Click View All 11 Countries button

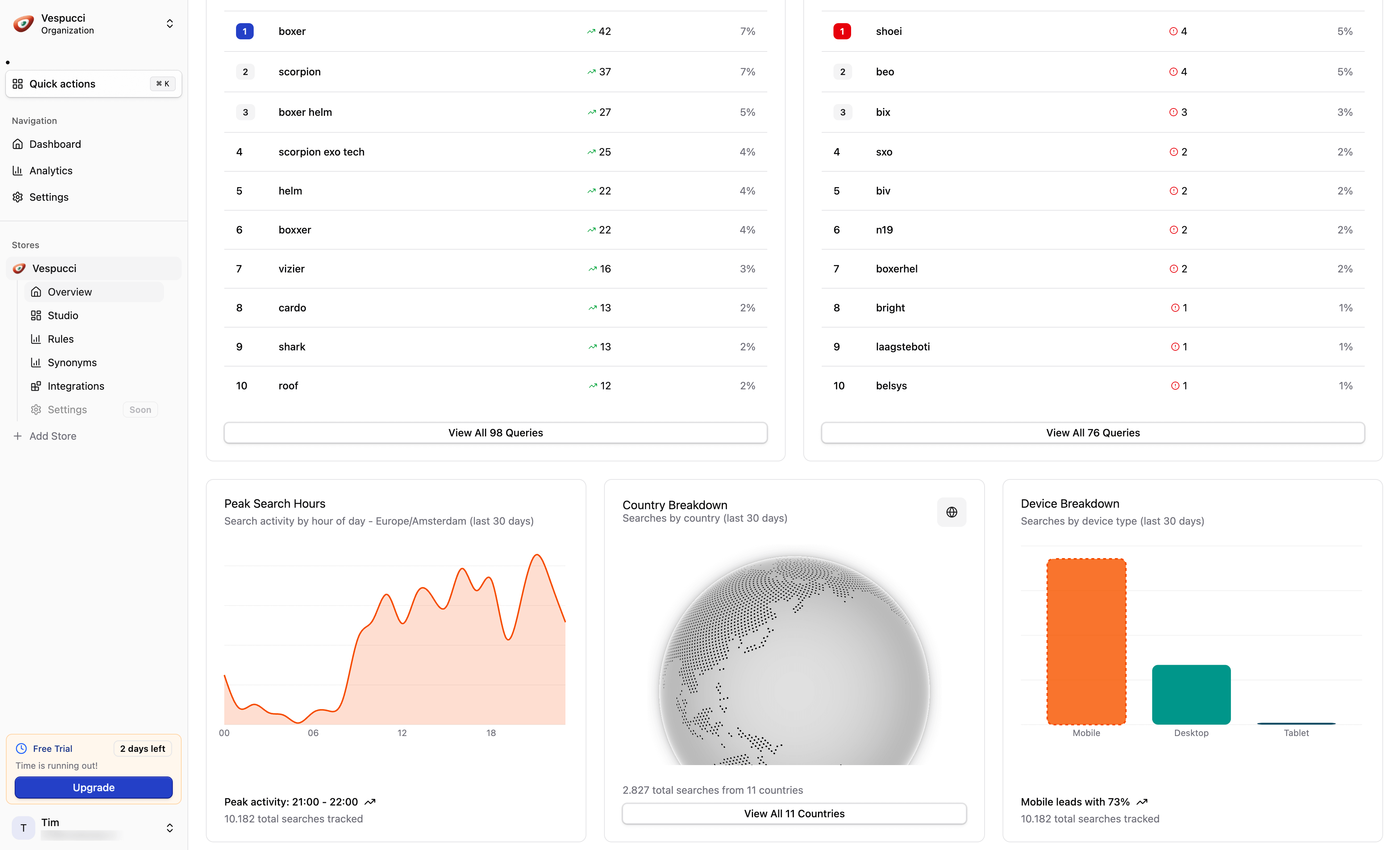pos(794,814)
